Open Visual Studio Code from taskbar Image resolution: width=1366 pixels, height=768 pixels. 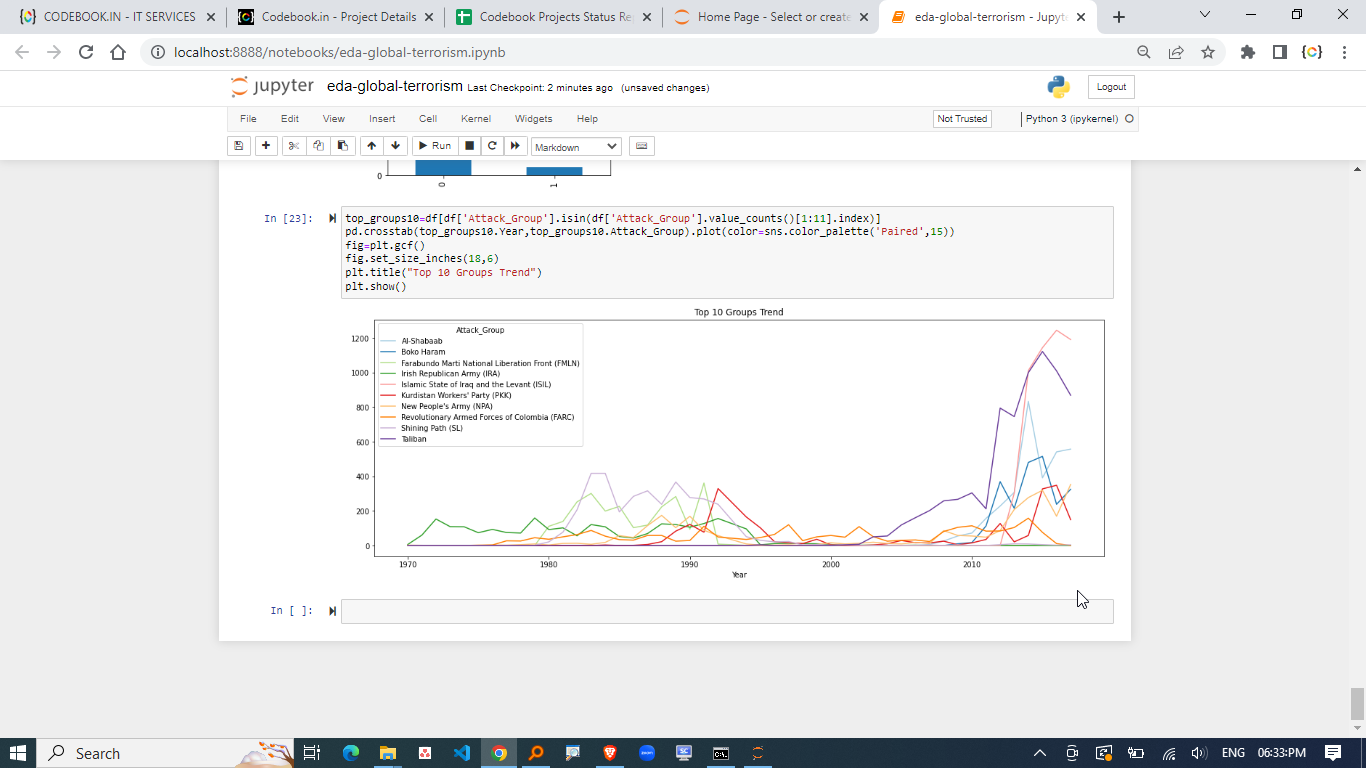click(x=461, y=753)
